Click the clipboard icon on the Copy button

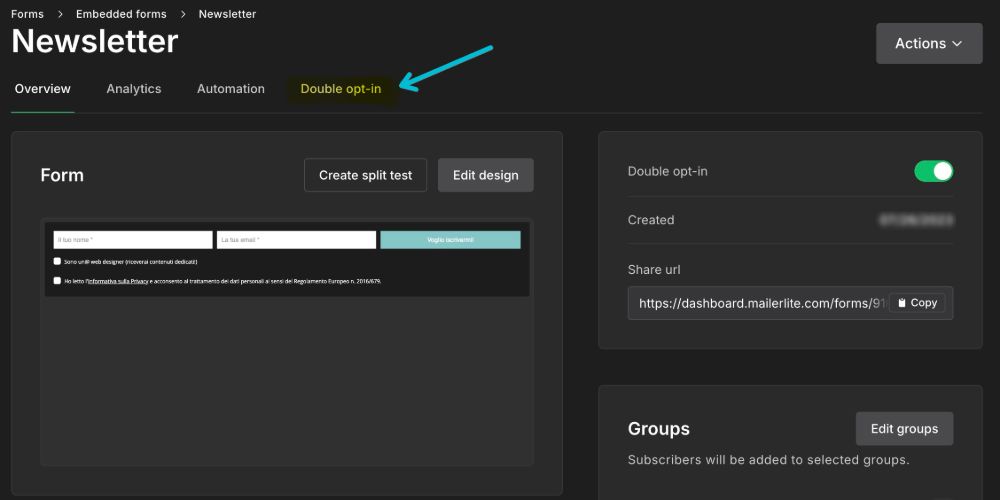coord(901,303)
